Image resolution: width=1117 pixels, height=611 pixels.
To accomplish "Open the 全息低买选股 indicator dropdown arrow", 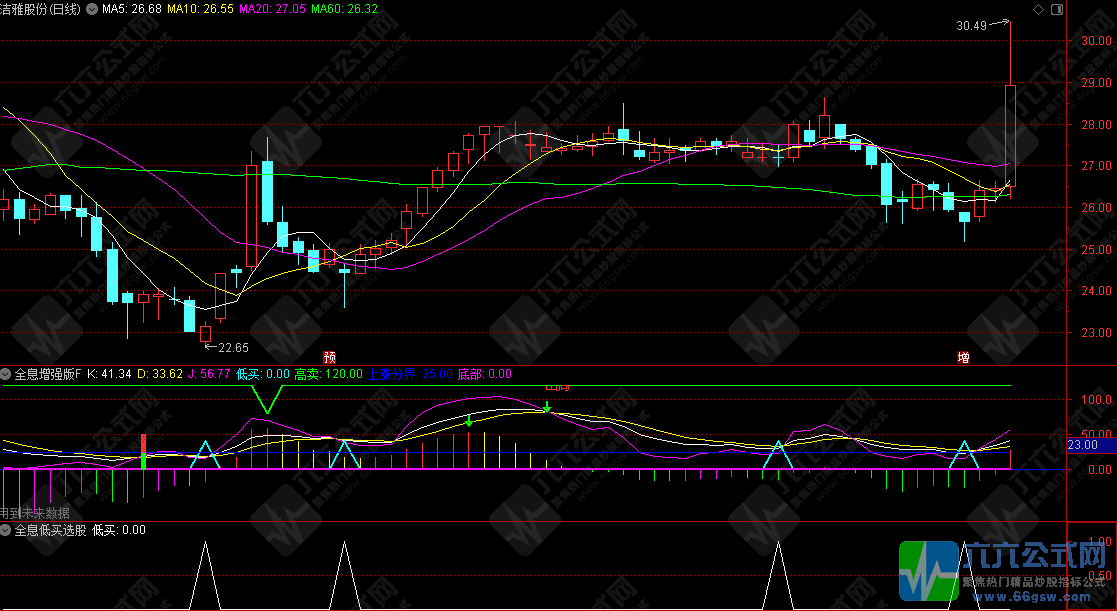I will pyautogui.click(x=6, y=530).
